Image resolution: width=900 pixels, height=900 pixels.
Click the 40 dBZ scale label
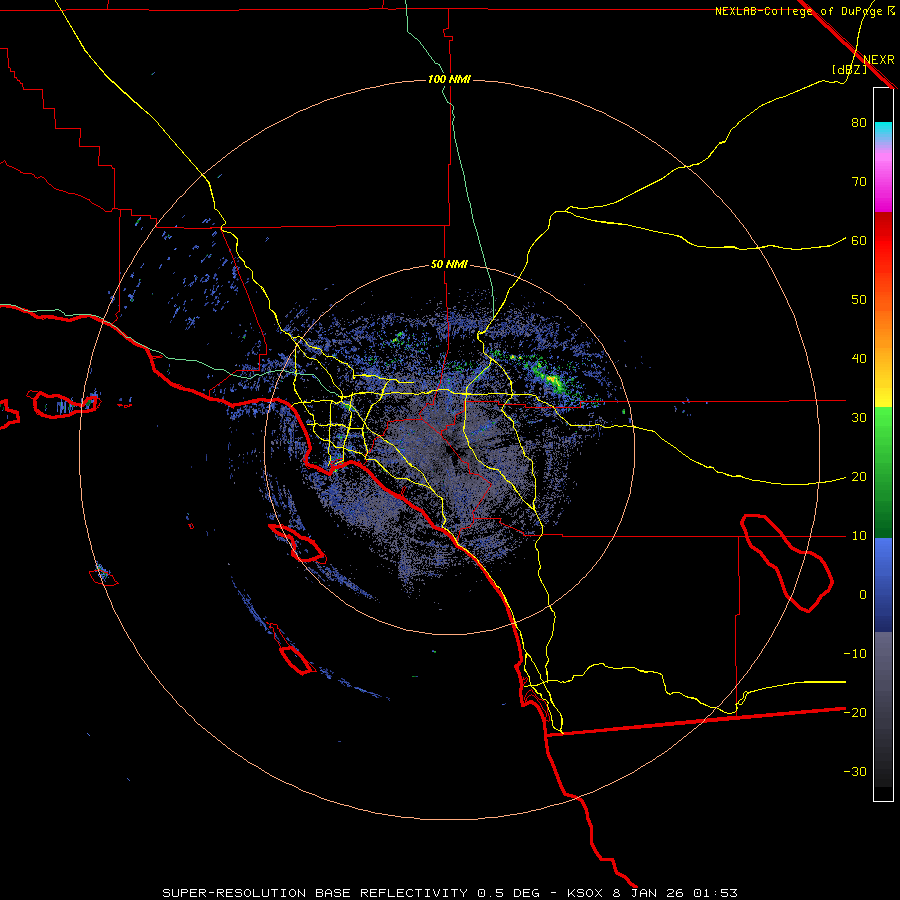click(859, 359)
